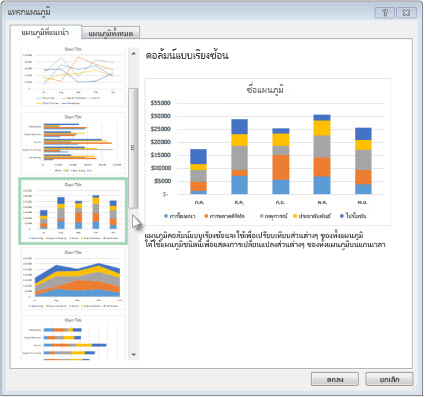Click the $20,000 axis label in preview
The height and width of the screenshot is (398, 425).
coord(160,142)
